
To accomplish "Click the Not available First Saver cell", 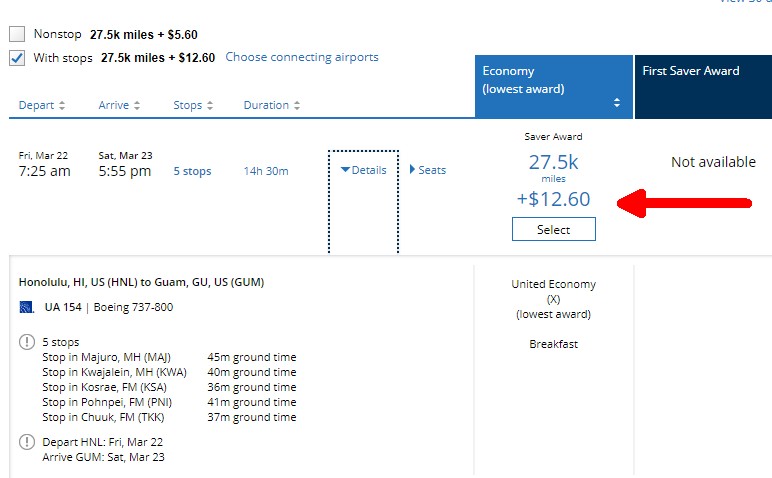I will pos(713,162).
